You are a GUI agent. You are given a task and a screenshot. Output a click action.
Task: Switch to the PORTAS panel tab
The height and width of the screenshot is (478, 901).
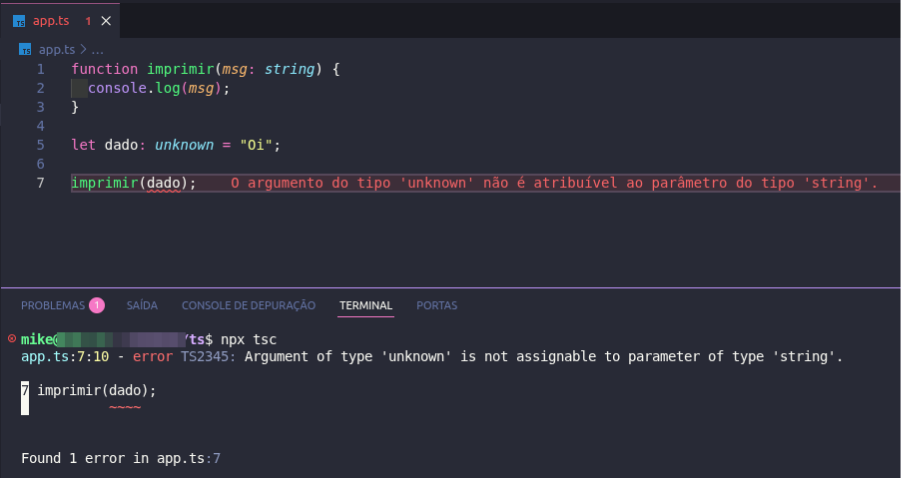437,306
